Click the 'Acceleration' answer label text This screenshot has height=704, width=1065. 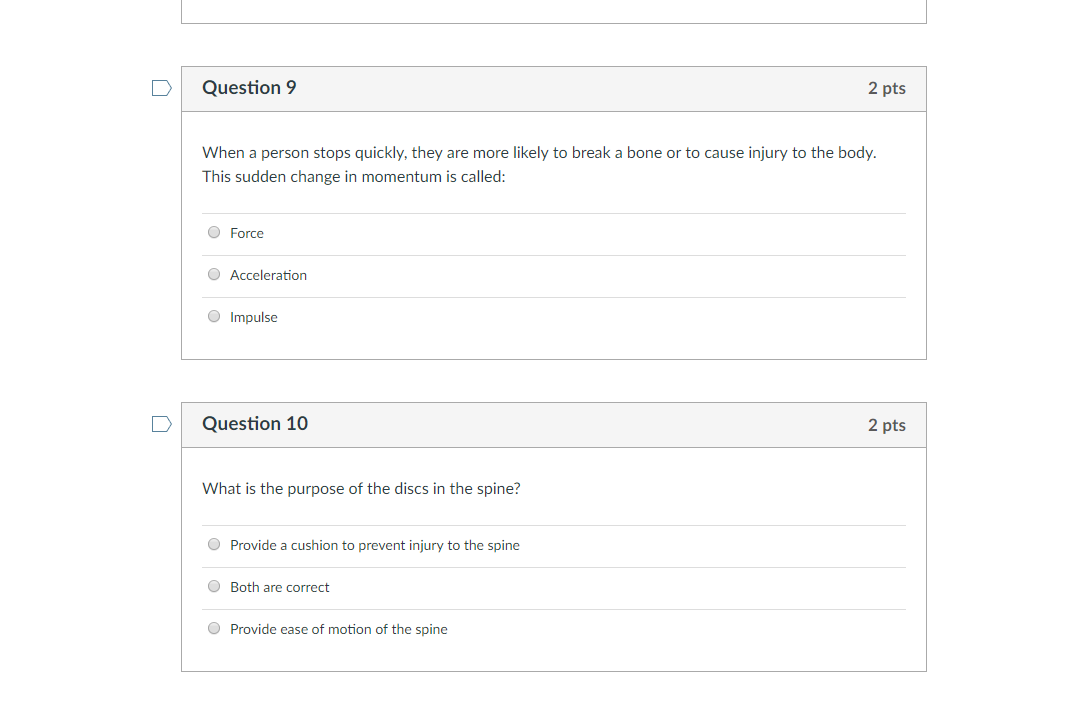tap(268, 275)
